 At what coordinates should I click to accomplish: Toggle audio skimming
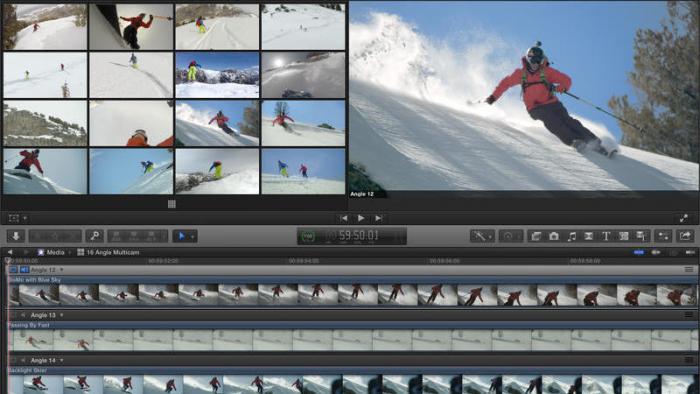point(656,252)
